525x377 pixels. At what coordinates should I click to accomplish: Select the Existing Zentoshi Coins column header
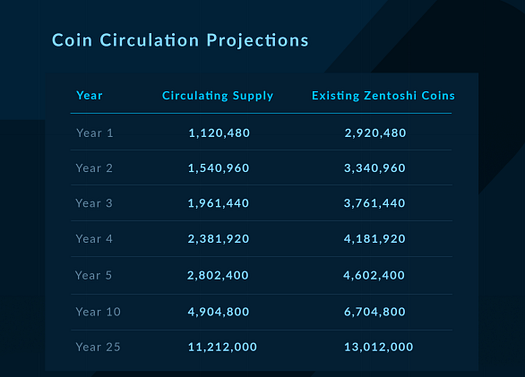point(383,95)
